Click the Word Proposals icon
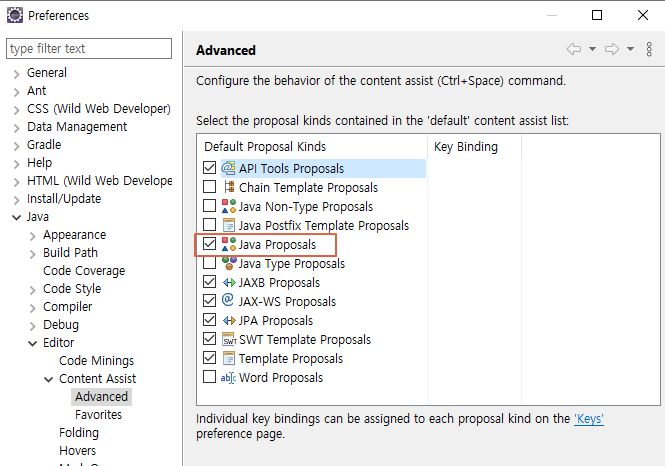This screenshot has height=466, width=665. [x=228, y=378]
